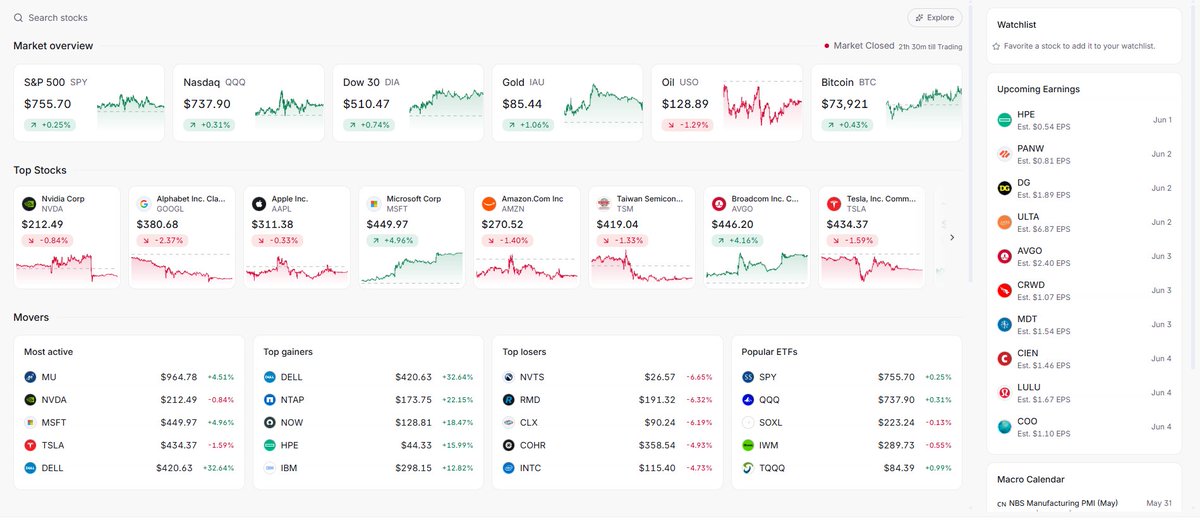Select the NVDA row in Most active
1200x521 pixels.
click(x=129, y=400)
